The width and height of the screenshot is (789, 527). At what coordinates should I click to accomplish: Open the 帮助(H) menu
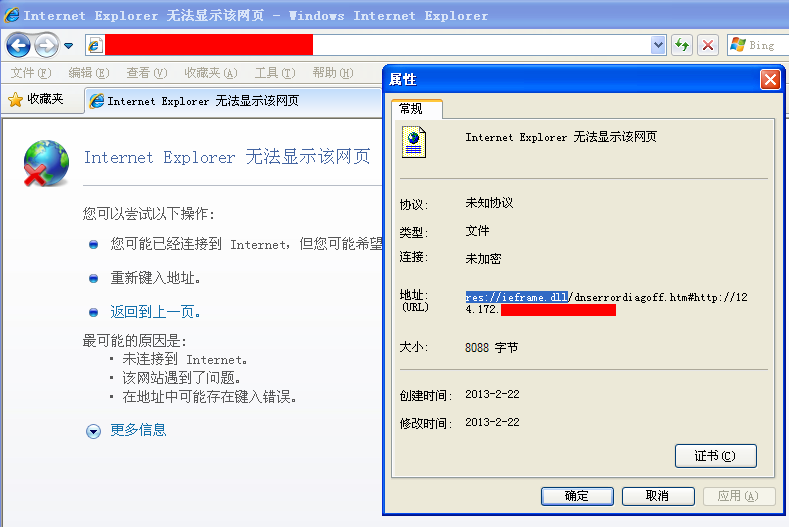[x=333, y=73]
